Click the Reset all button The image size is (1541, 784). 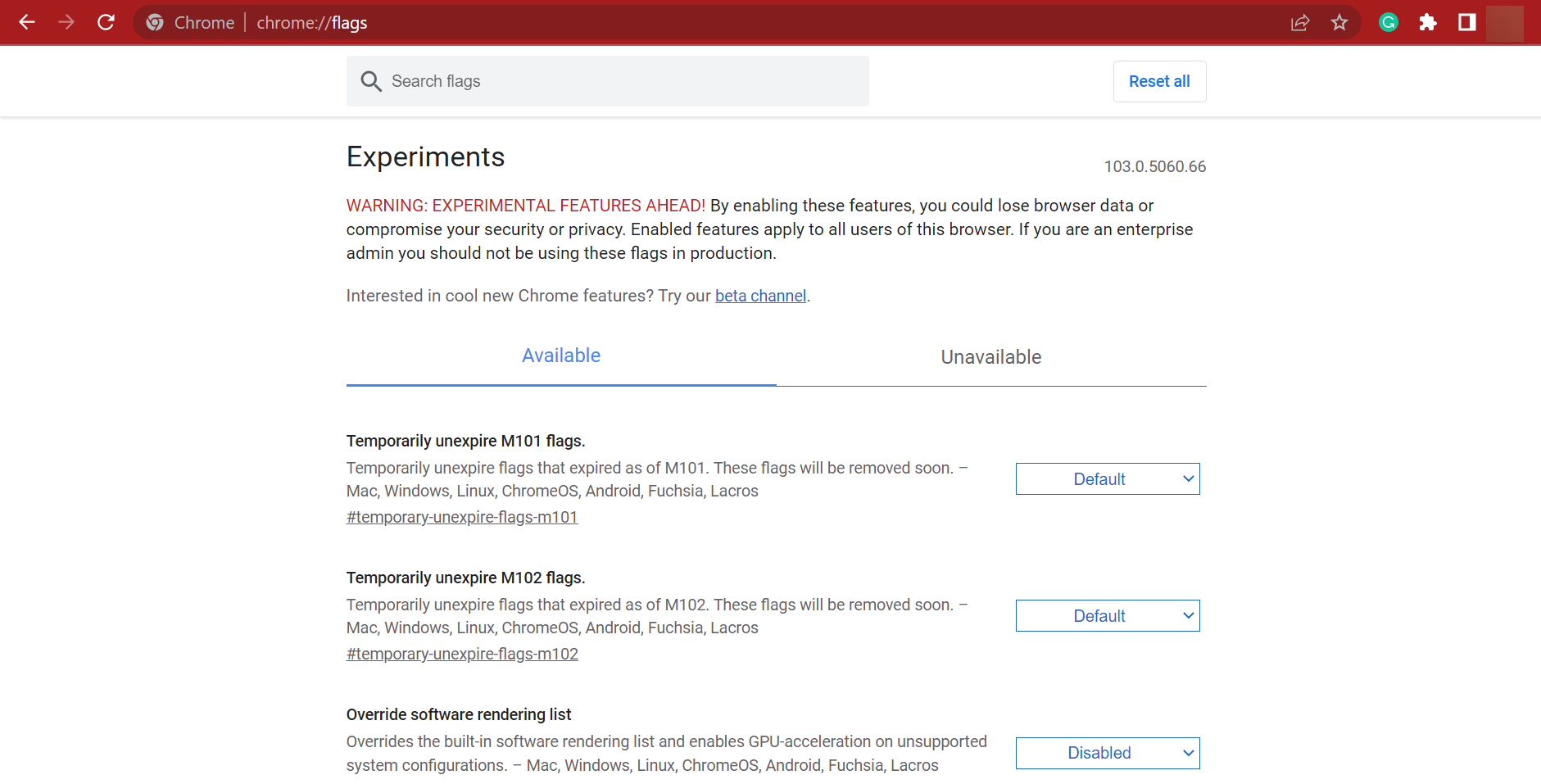pyautogui.click(x=1159, y=81)
